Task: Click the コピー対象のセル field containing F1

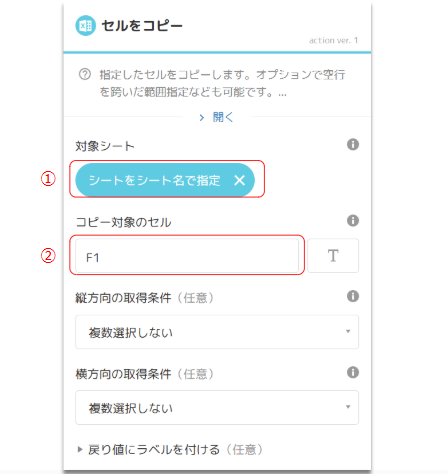Action: tap(187, 256)
